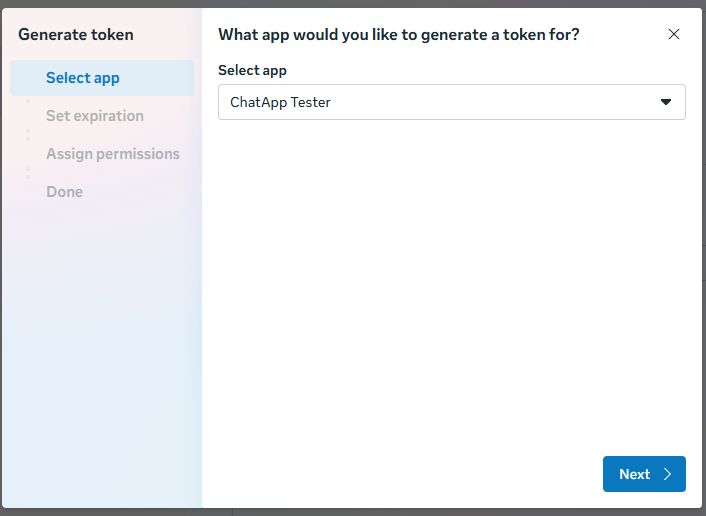Click the chevron arrow inside Next
This screenshot has width=706, height=516.
click(668, 474)
